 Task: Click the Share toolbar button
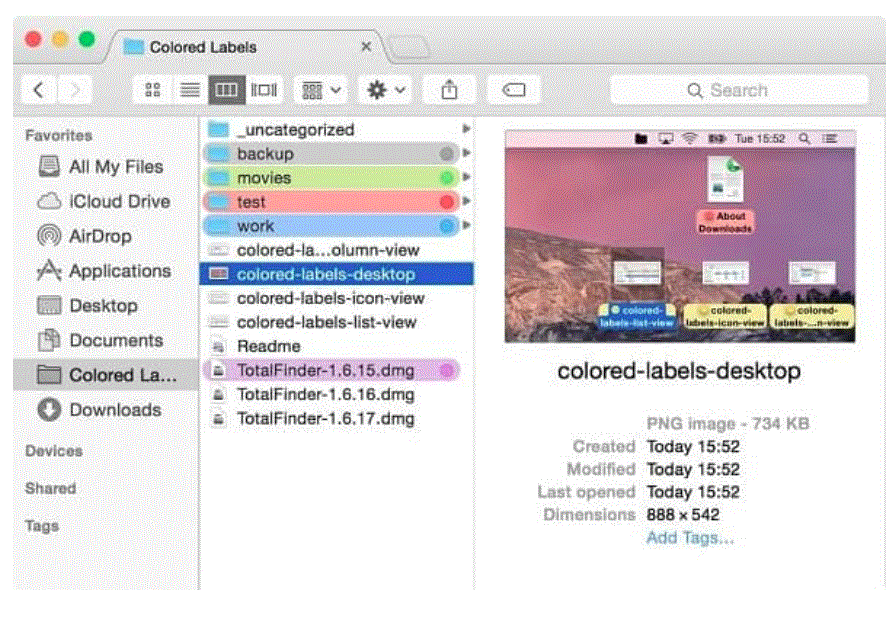tap(449, 90)
